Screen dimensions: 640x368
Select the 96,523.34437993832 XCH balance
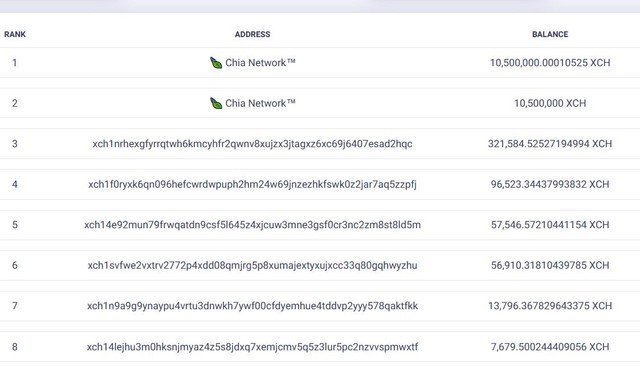[550, 184]
